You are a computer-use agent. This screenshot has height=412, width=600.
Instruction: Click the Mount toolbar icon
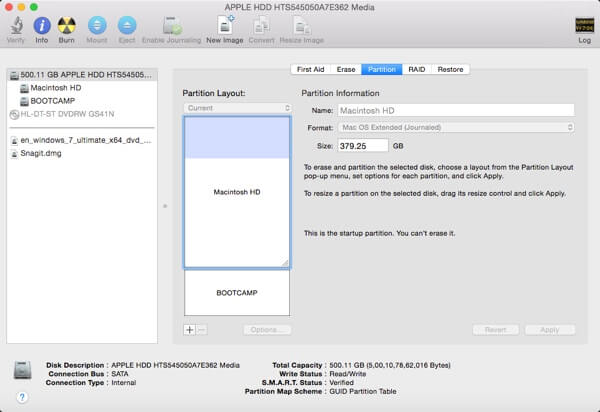[x=97, y=26]
